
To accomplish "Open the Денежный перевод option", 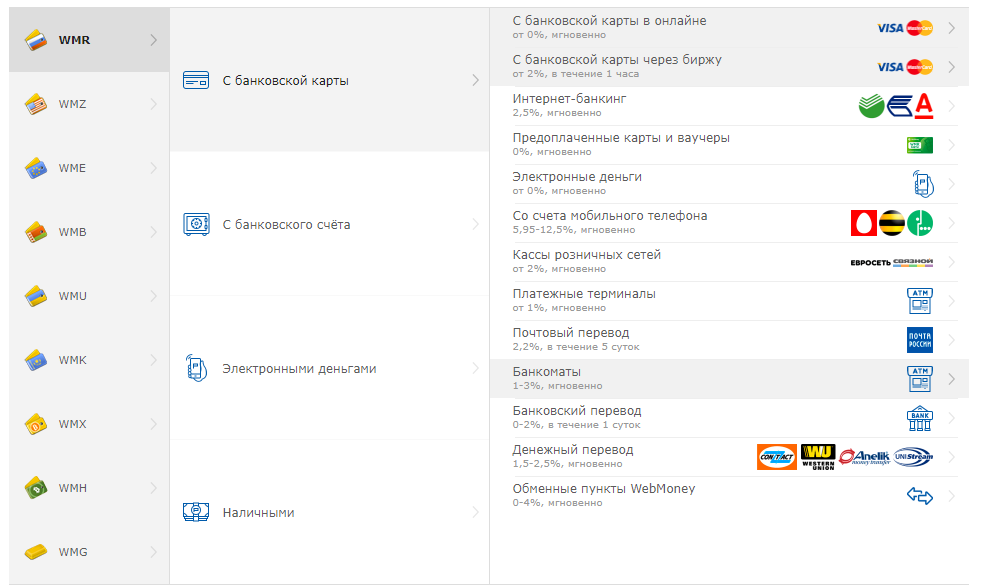I will click(x=729, y=457).
